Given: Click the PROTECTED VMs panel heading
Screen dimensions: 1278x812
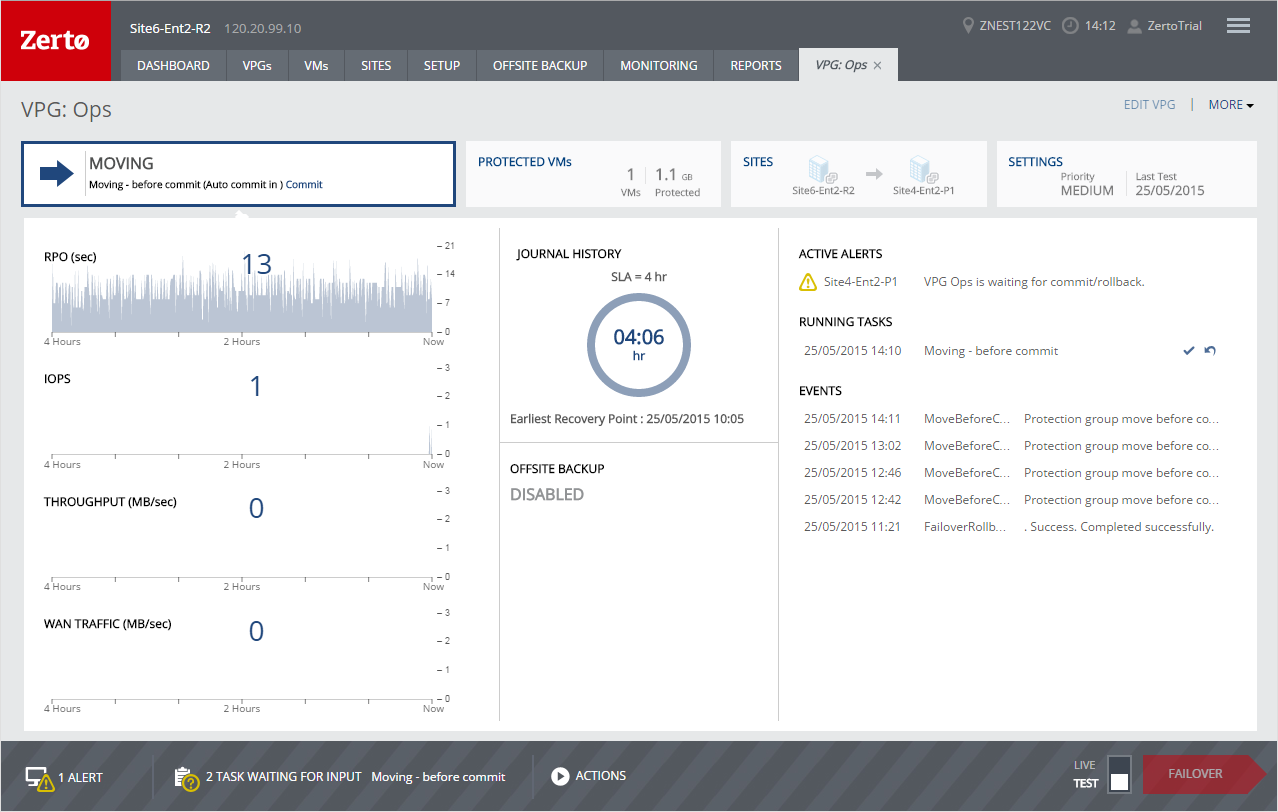Looking at the screenshot, I should click(x=525, y=162).
